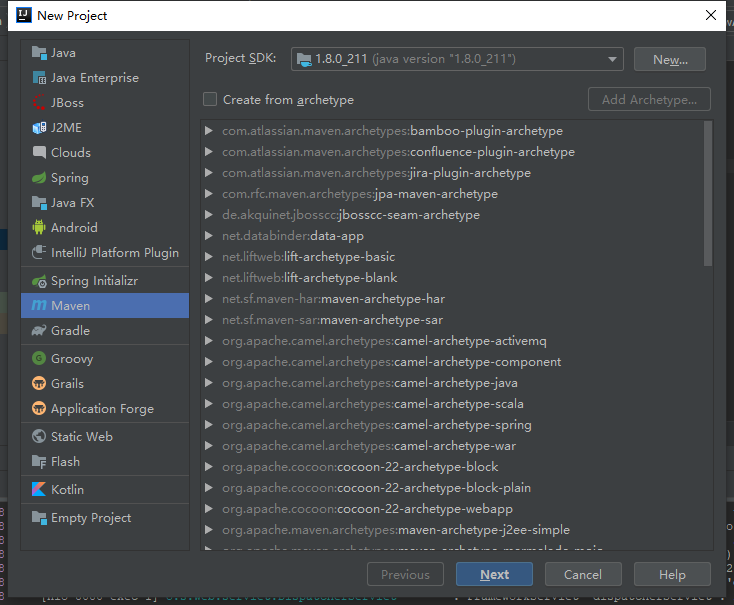Screen dimensions: 734x605
Task: Select the Maven 'm' icon
Action: click(39, 305)
